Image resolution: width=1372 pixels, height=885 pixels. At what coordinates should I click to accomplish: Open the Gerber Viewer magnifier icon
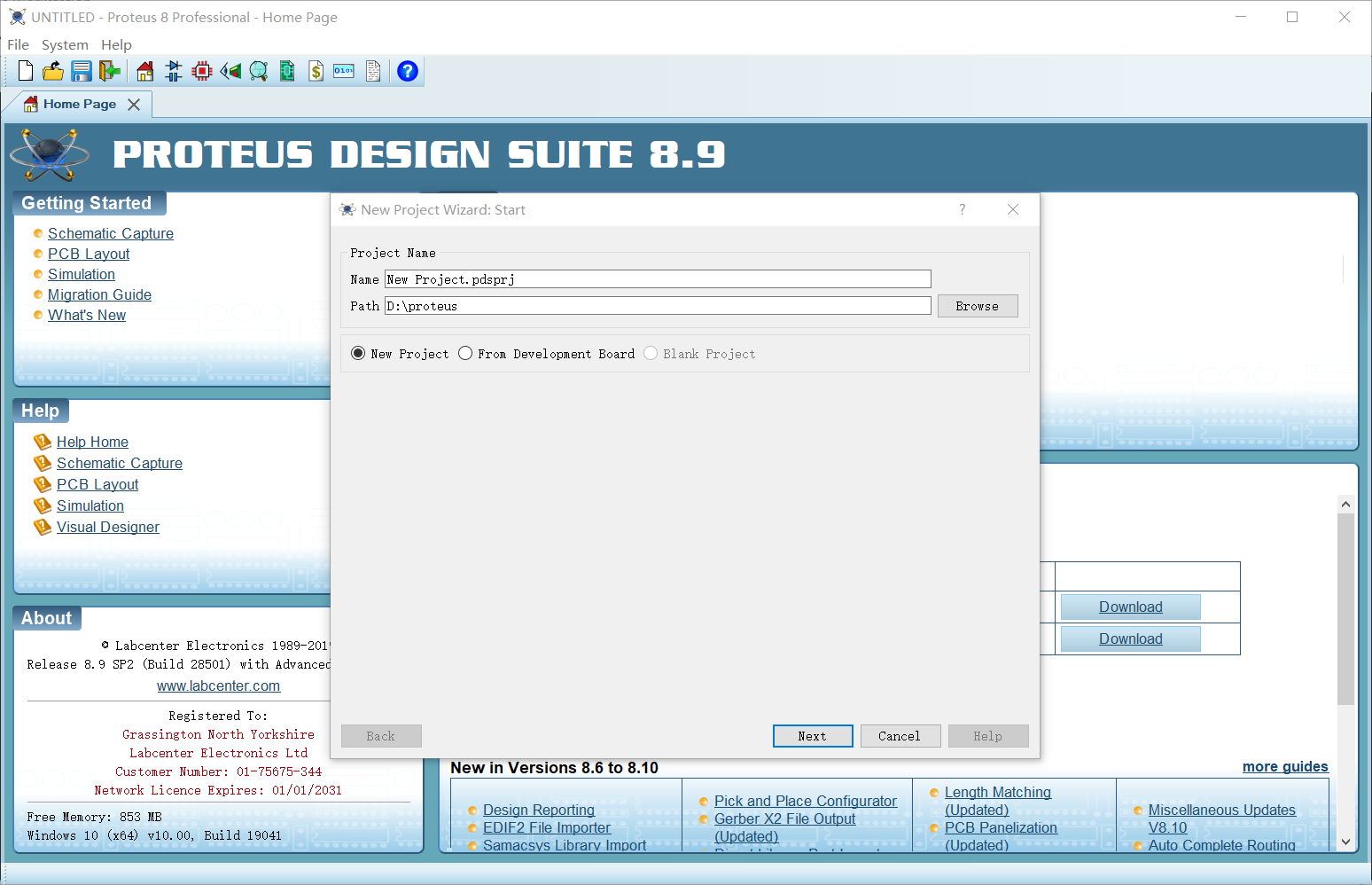coord(259,71)
